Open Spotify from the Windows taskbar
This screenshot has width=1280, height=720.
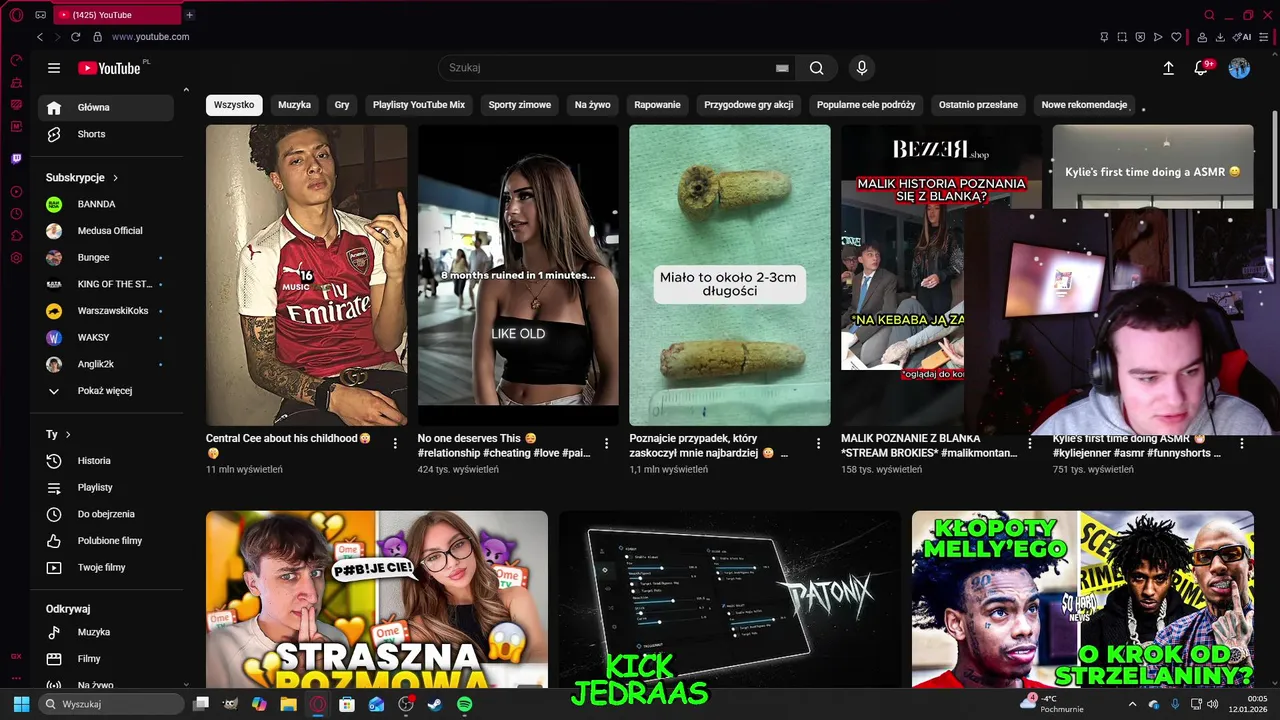coord(464,704)
